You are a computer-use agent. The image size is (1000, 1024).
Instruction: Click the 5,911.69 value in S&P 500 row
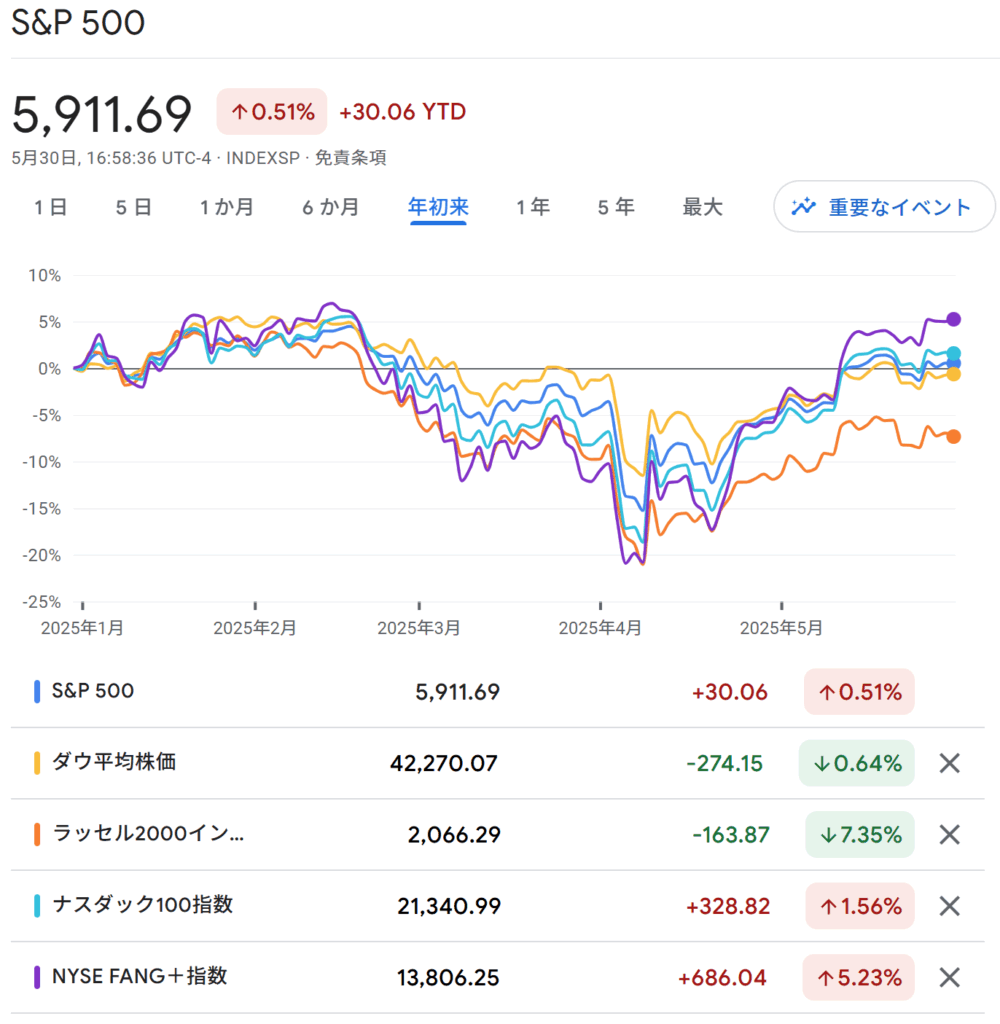click(457, 692)
